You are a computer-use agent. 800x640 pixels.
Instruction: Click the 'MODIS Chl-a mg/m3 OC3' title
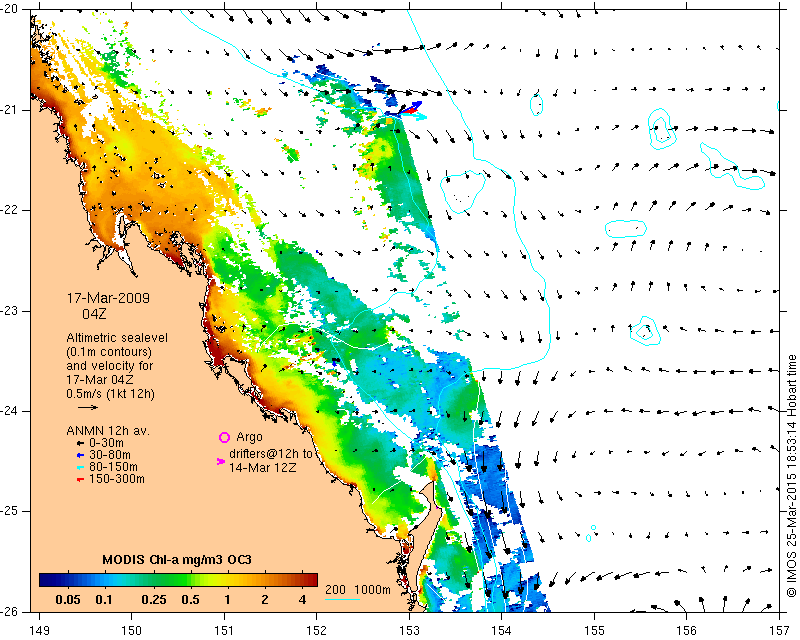177,560
